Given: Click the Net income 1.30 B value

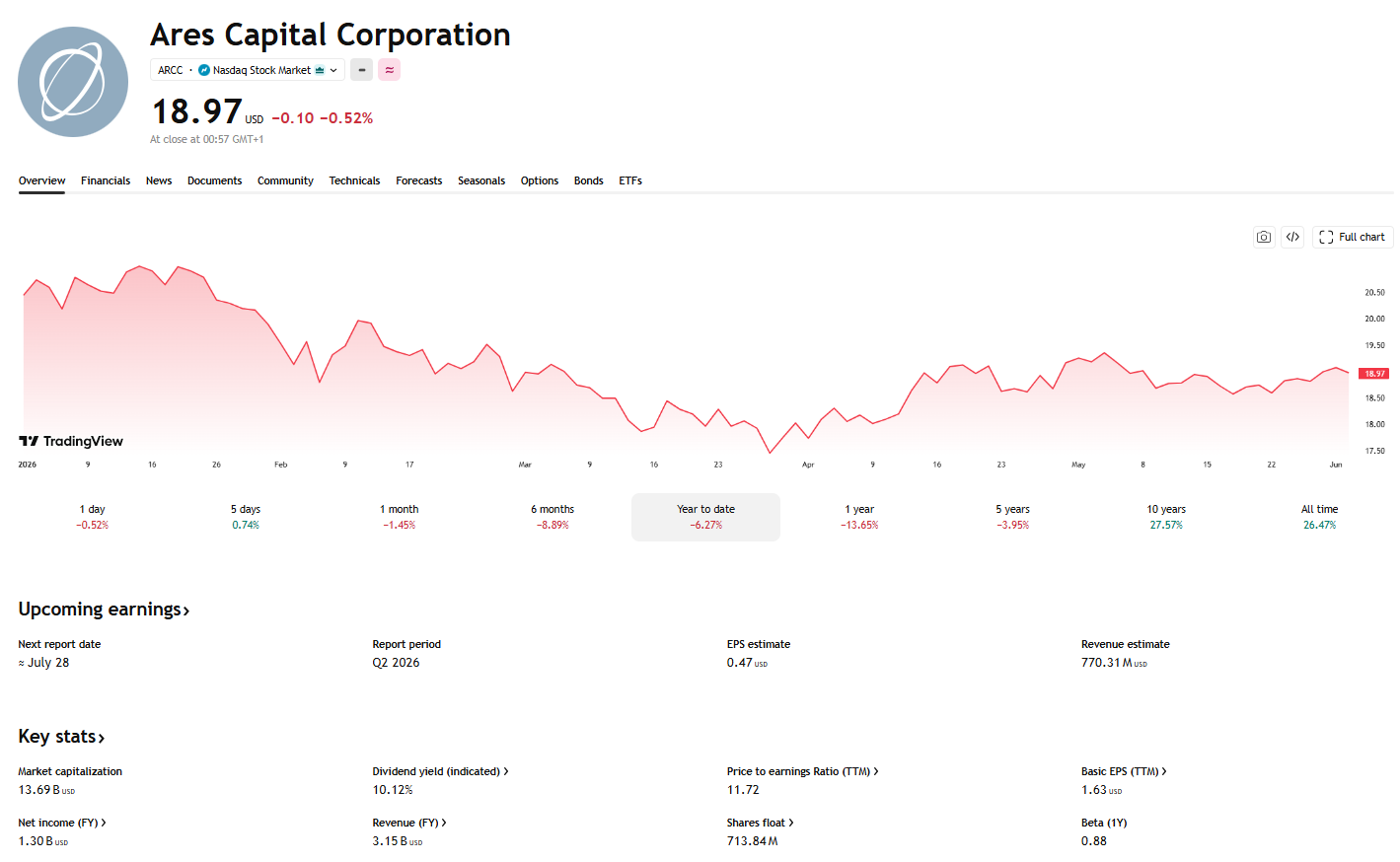Looking at the screenshot, I should point(43,841).
